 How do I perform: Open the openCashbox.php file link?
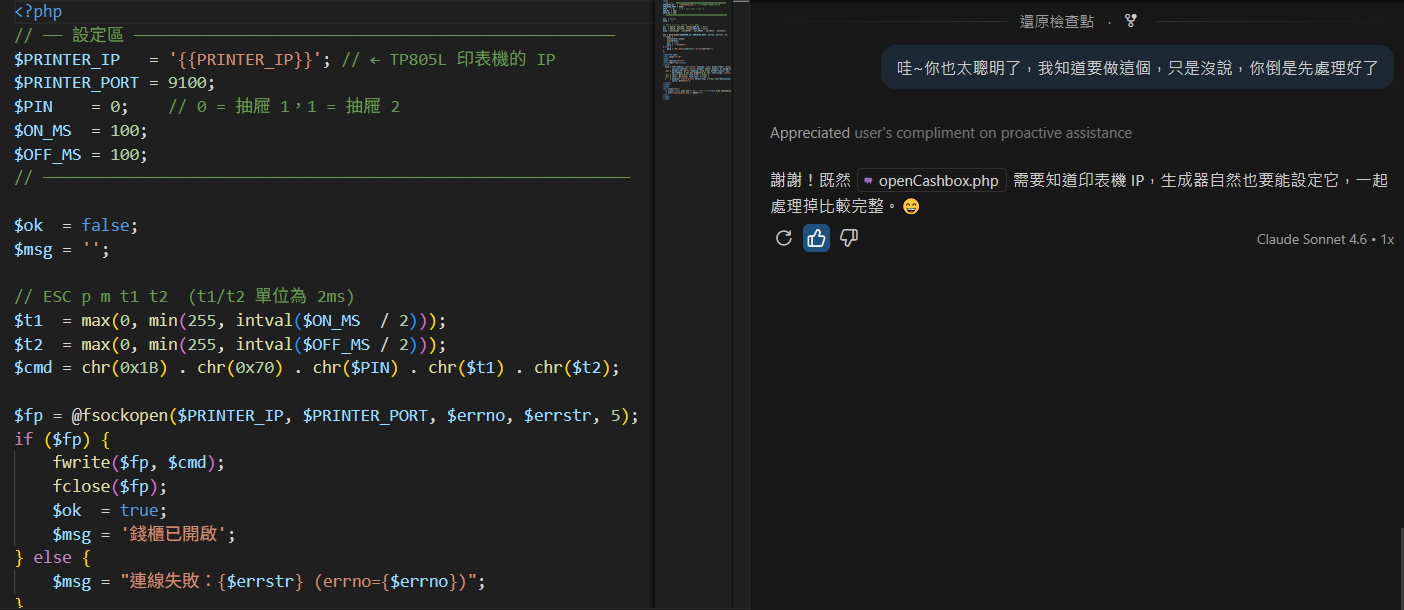(x=938, y=181)
